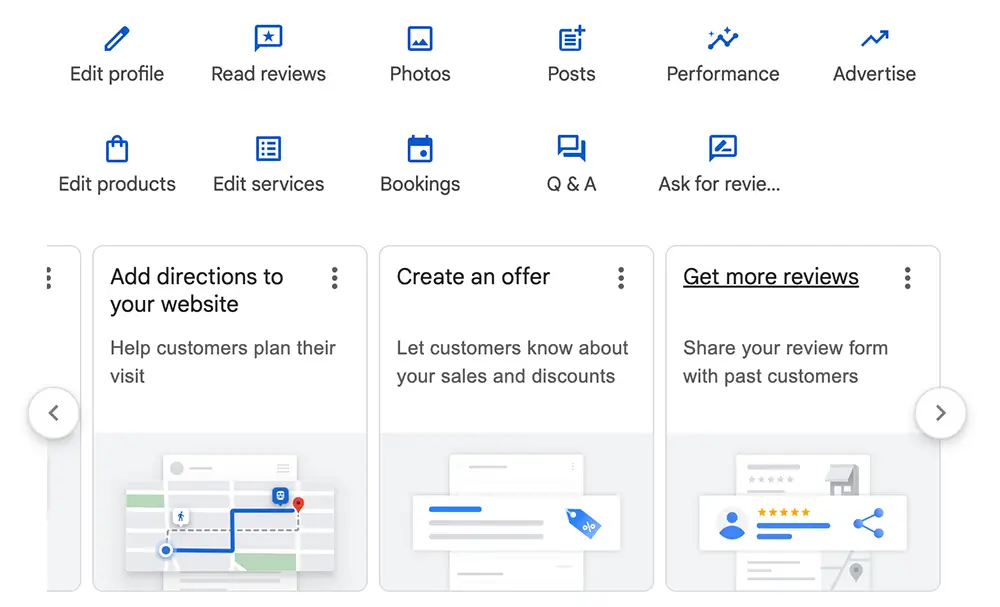Click 'Let customers know about your sales' text
This screenshot has width=1000, height=607.
click(x=512, y=362)
